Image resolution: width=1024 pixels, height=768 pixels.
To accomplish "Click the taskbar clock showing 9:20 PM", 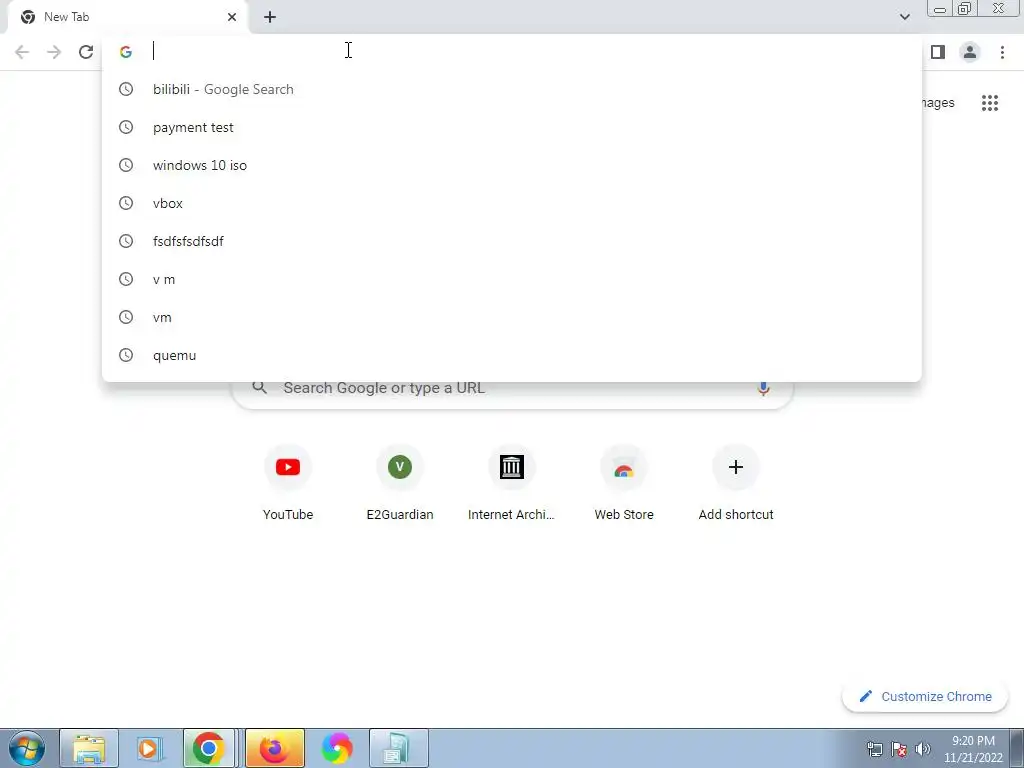I will coord(973,749).
